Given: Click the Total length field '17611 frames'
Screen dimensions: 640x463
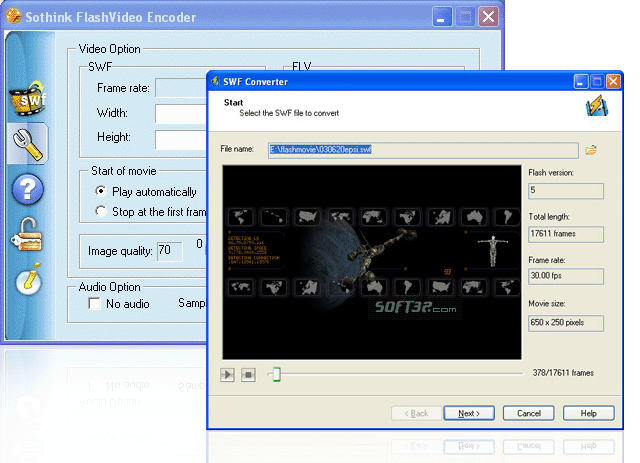Looking at the screenshot, I should (x=566, y=234).
